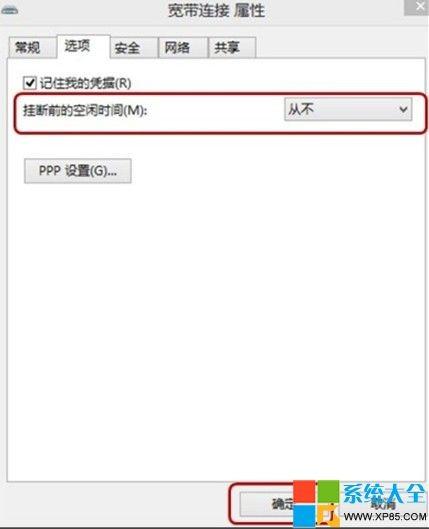The image size is (429, 529).
Task: Expand the idle time dropdown arrow
Action: pos(403,110)
